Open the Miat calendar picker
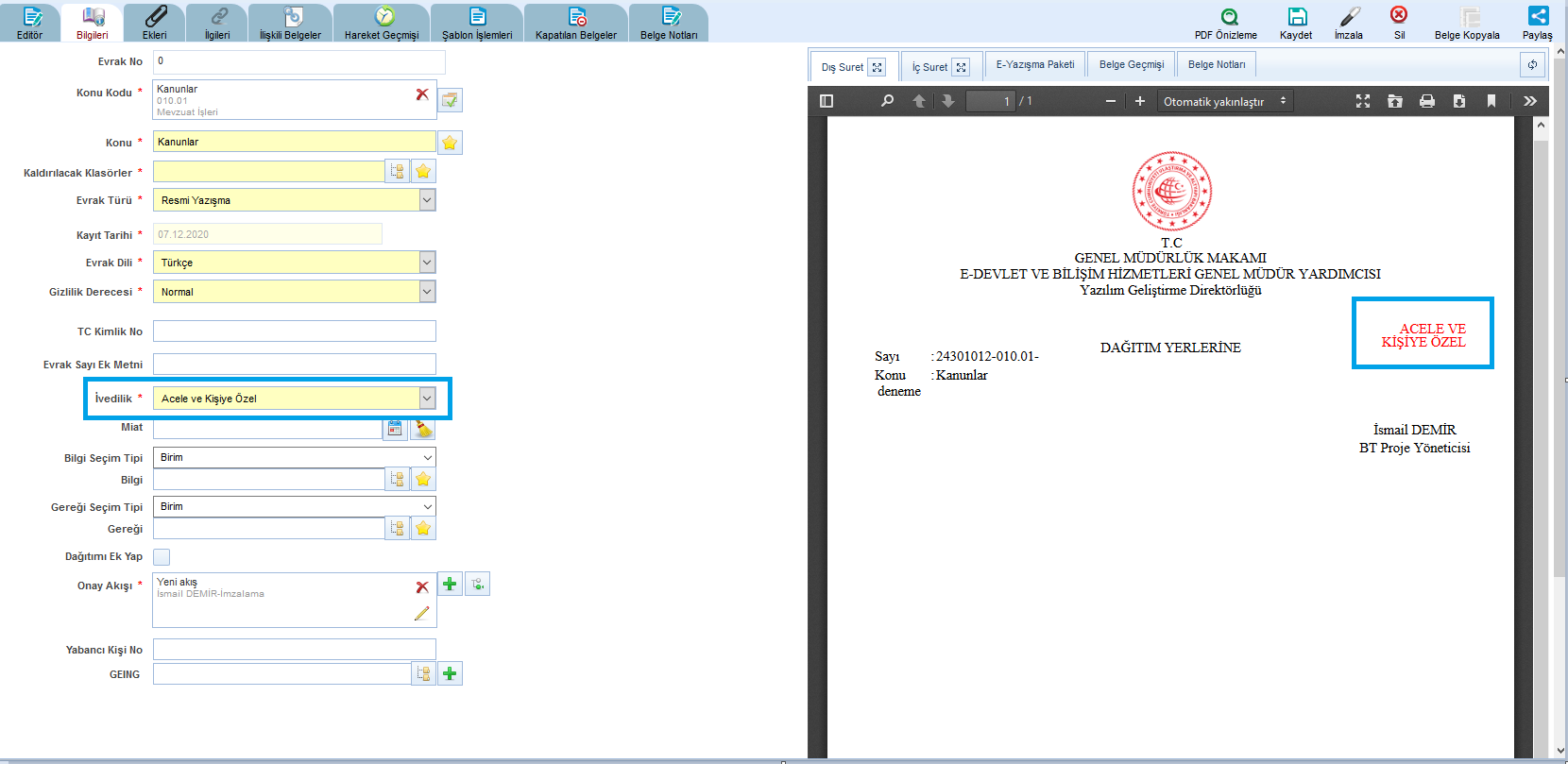 click(x=395, y=429)
